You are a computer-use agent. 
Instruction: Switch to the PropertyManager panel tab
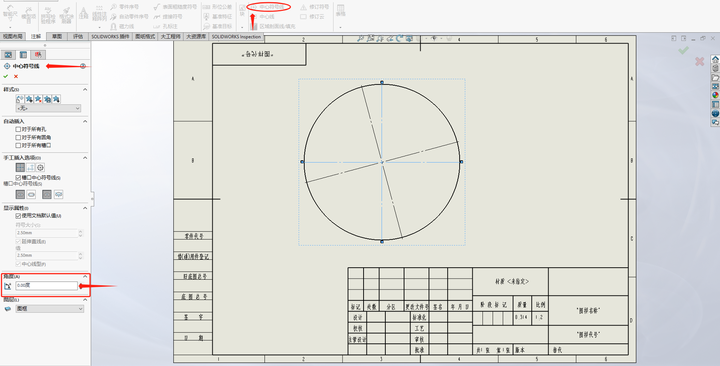(x=23, y=55)
